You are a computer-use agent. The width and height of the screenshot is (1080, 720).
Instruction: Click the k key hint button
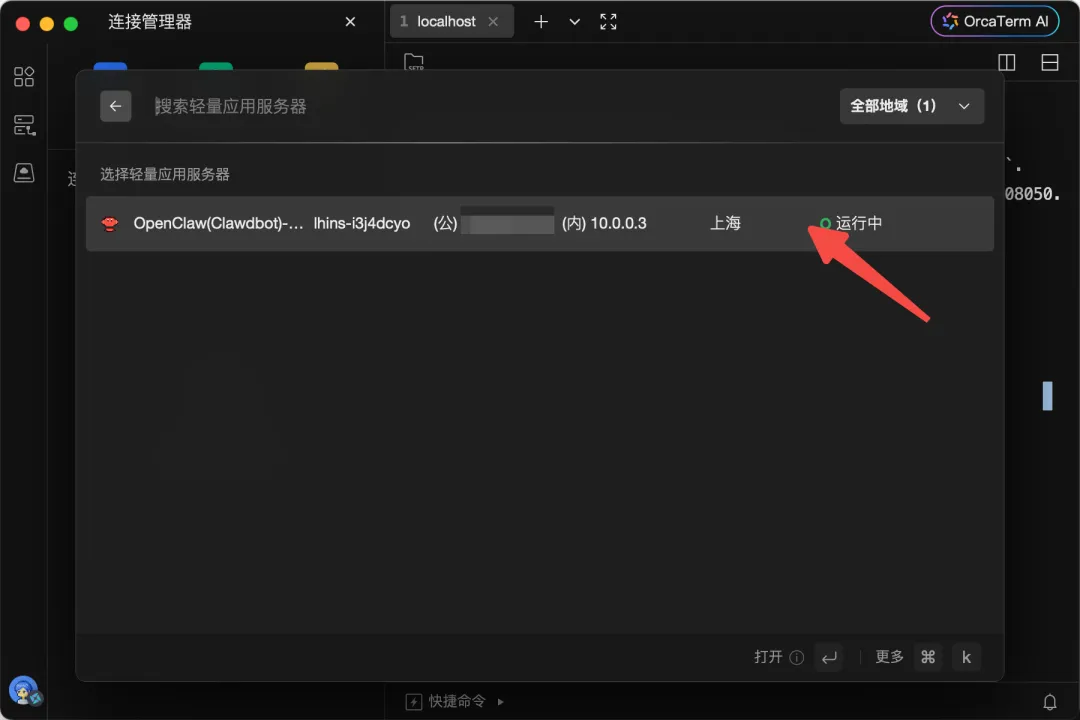966,657
